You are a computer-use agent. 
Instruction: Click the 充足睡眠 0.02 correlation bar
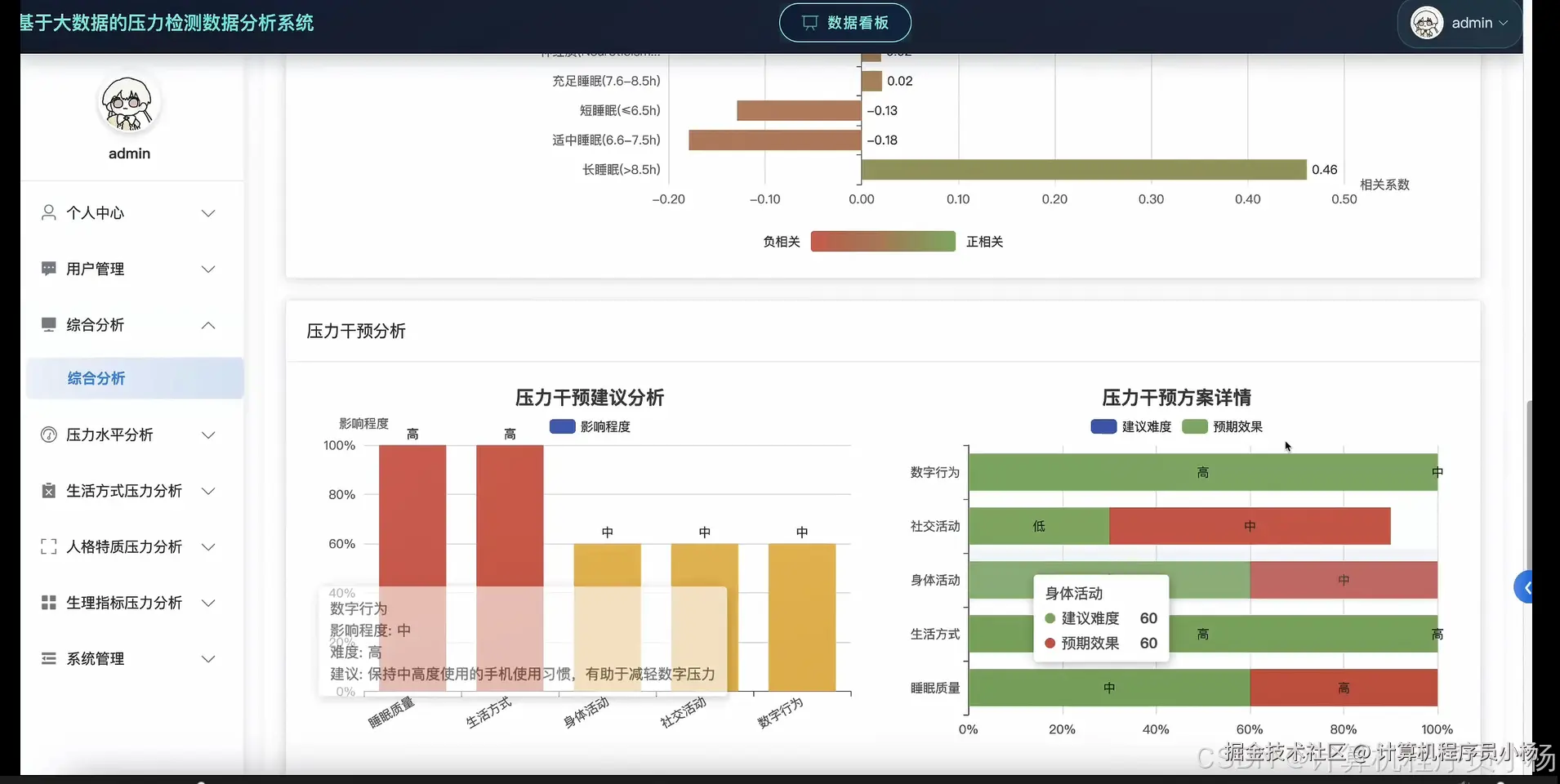click(871, 81)
